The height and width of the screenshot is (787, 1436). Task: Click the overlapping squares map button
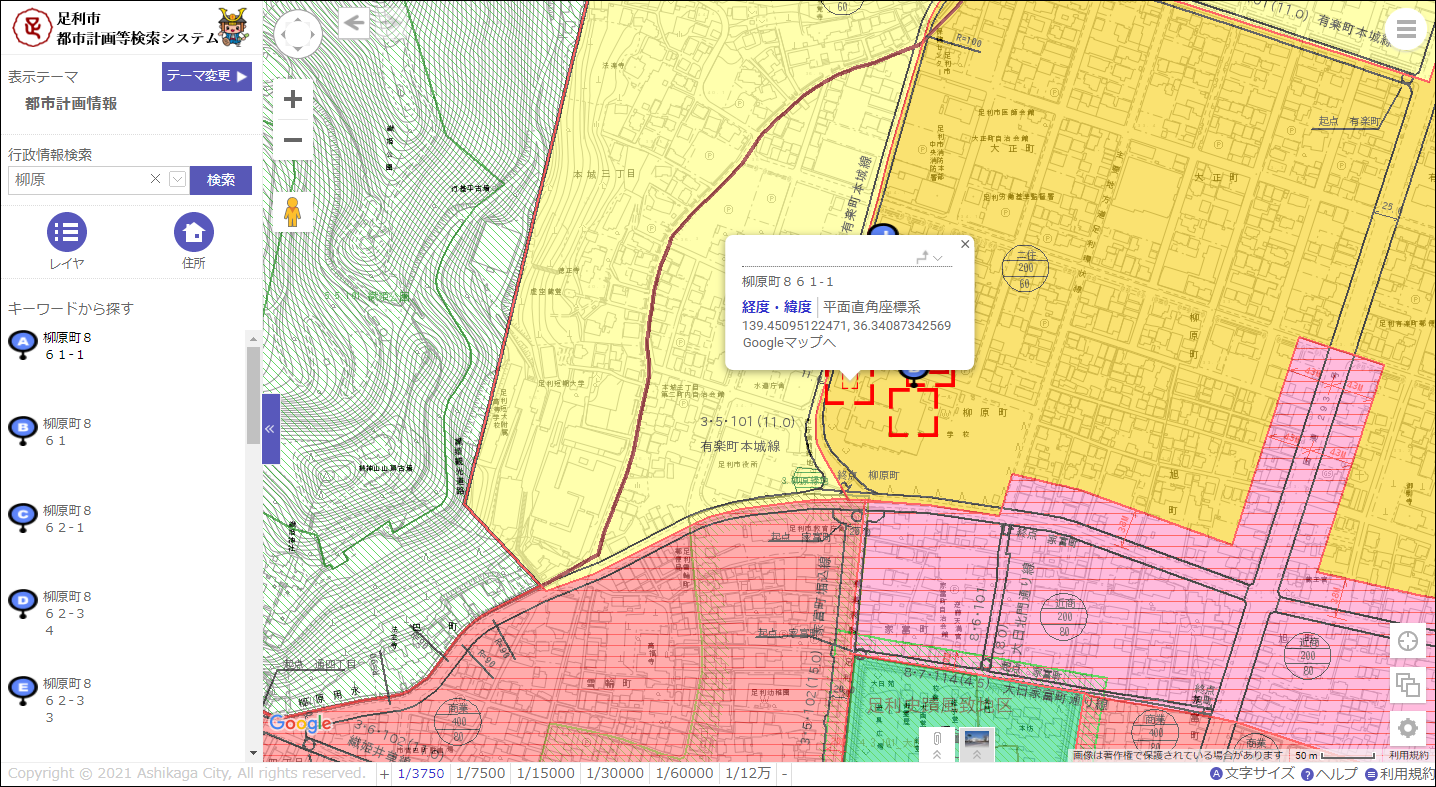pos(1408,685)
